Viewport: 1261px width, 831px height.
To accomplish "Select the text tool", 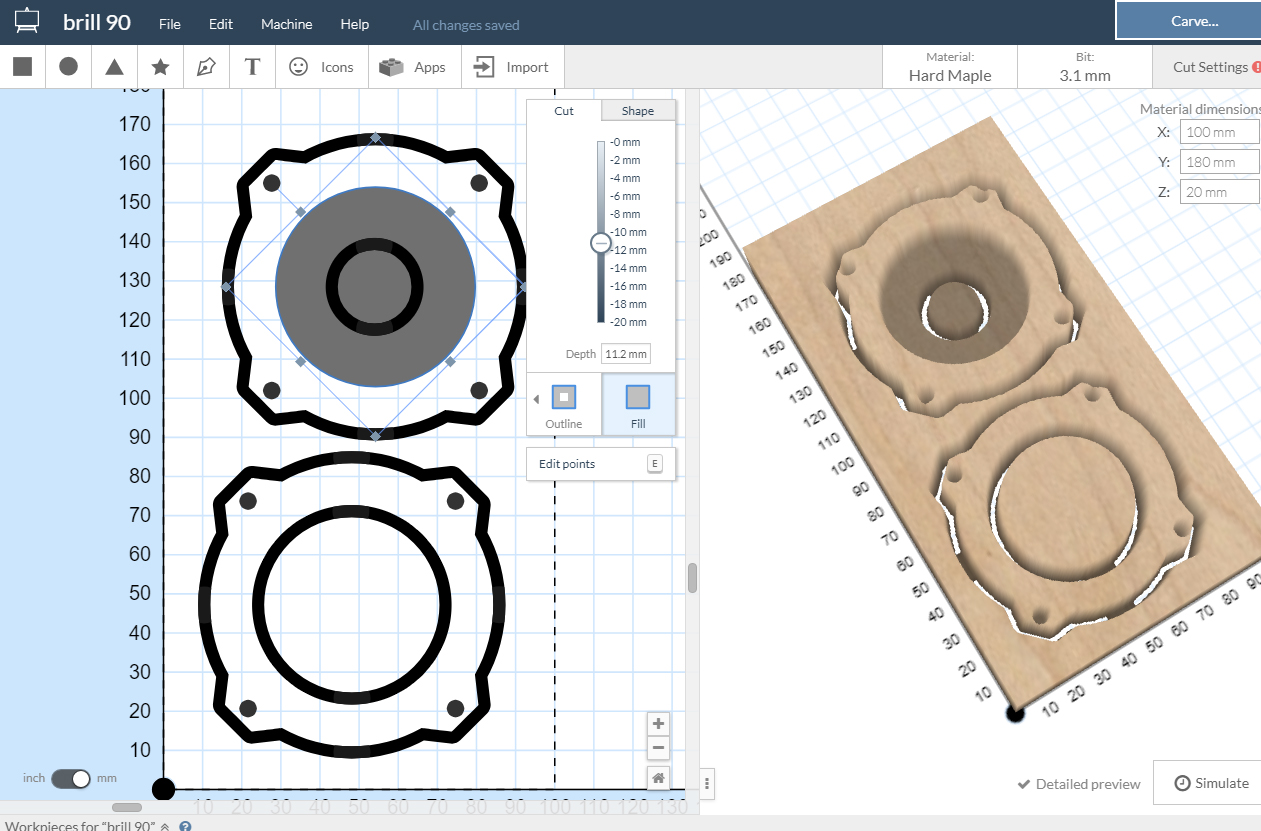I will [253, 67].
